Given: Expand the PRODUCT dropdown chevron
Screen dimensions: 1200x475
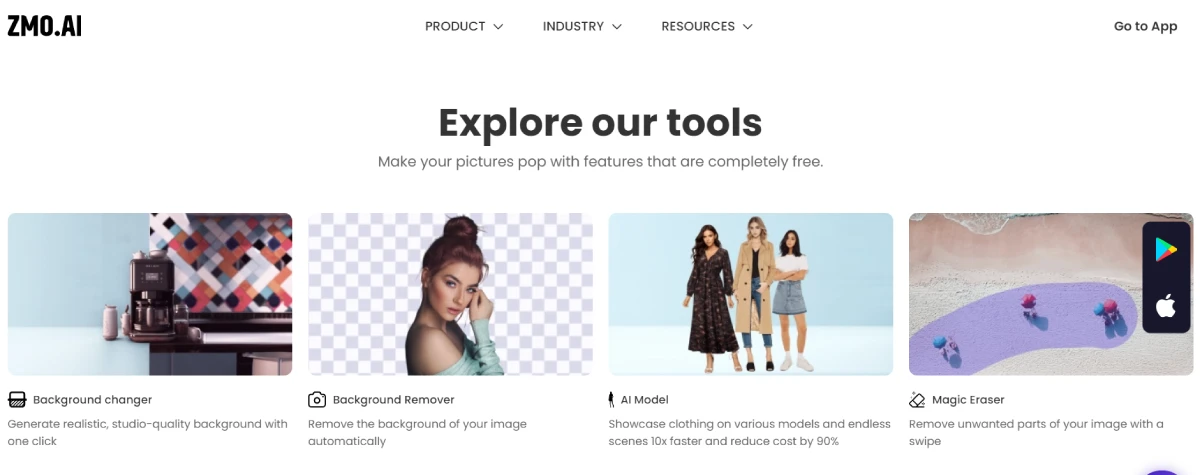Looking at the screenshot, I should pyautogui.click(x=498, y=27).
